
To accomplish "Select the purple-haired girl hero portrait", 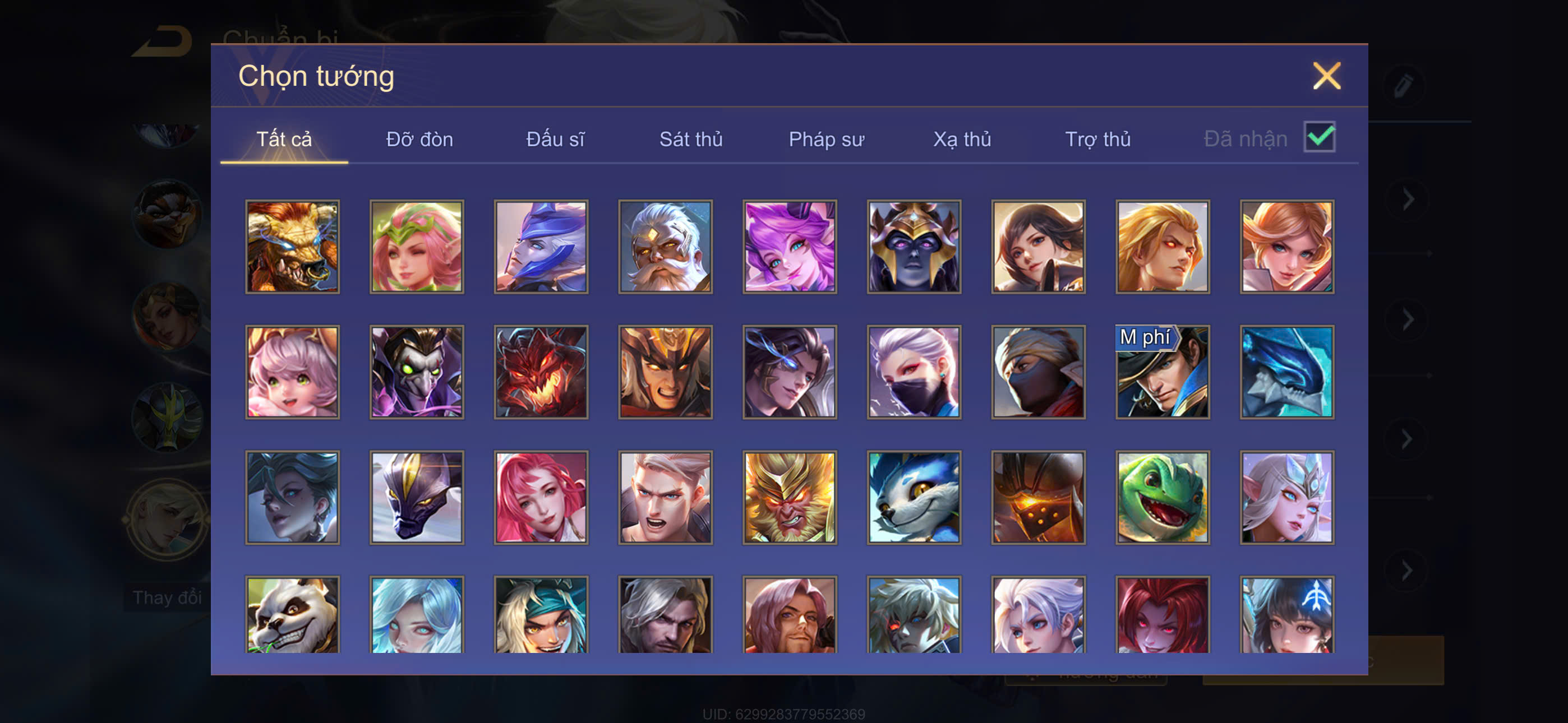I will click(x=790, y=247).
